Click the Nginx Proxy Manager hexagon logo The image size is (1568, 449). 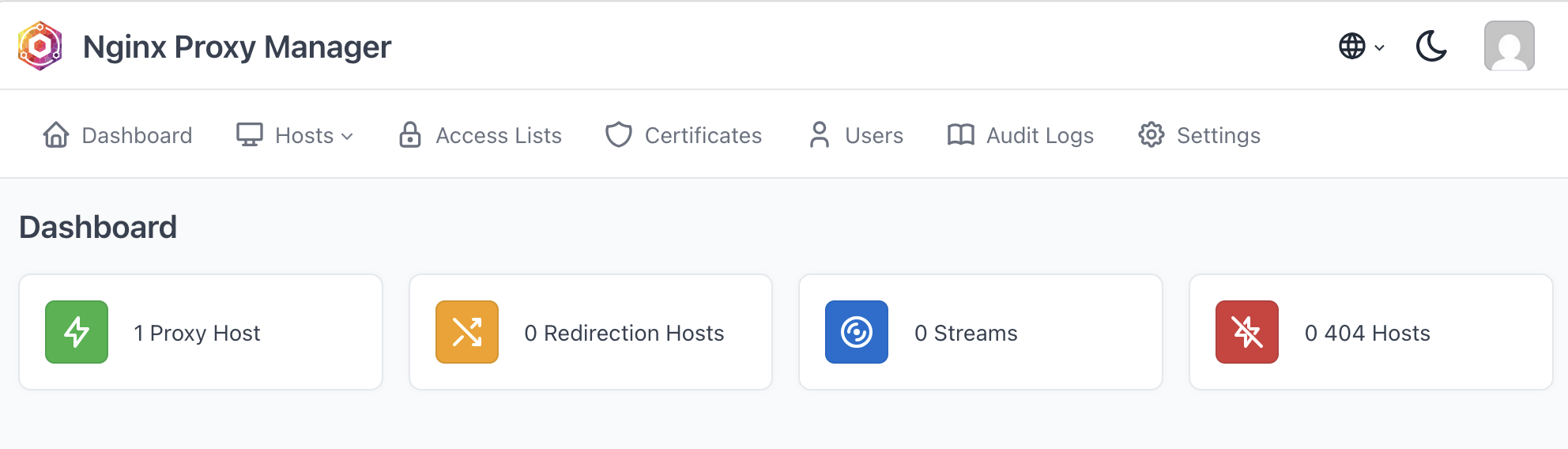[40, 46]
